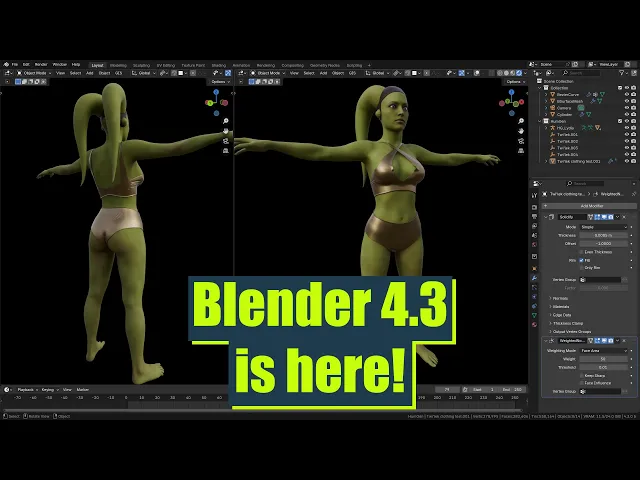Click the blue Z axis on the right viewport gizmo
This screenshot has height=480, width=640.
point(511,92)
